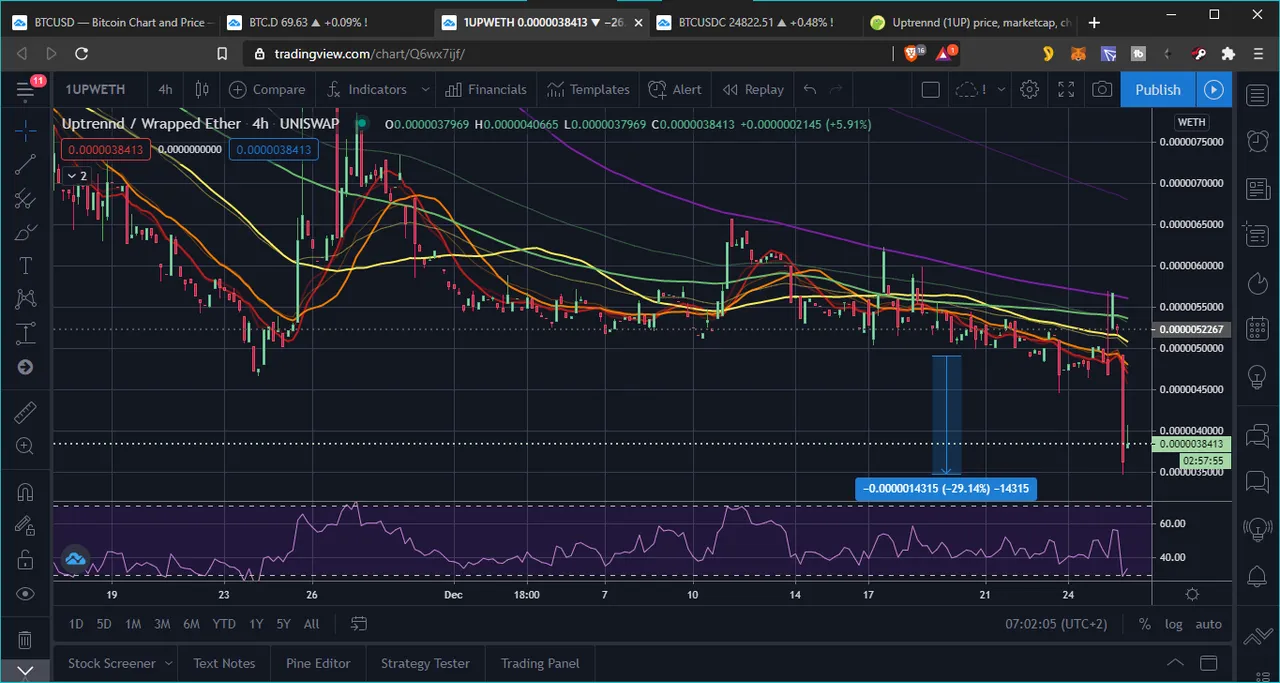Select the All date range

pos(312,624)
